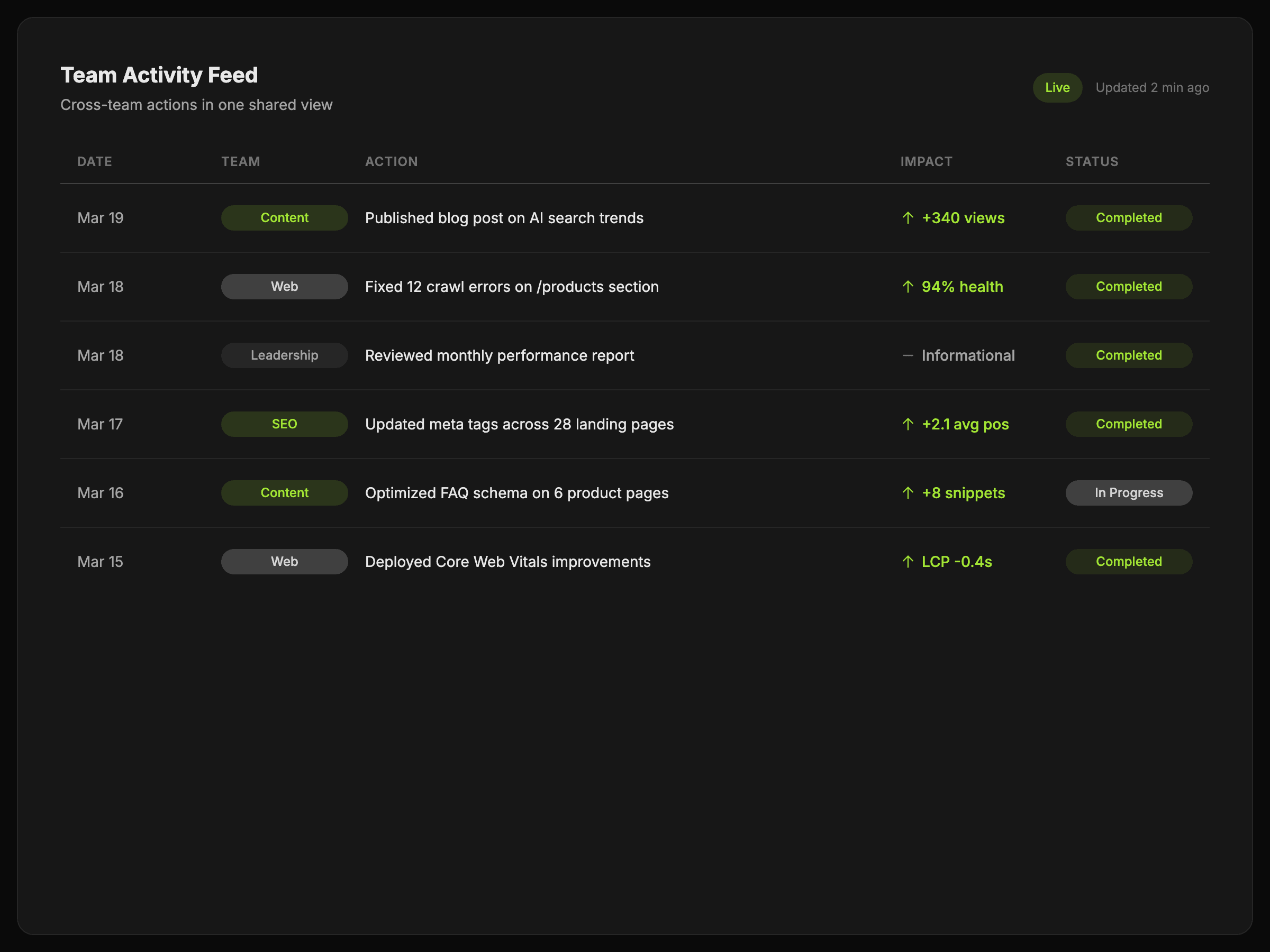Open 'Published blog post on AI search trends'
Screen dimensions: 1270x952
[504, 218]
